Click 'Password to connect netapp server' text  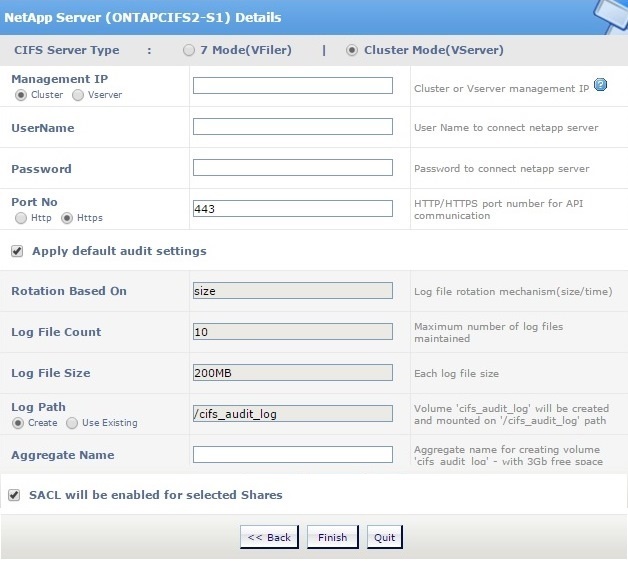pos(502,169)
